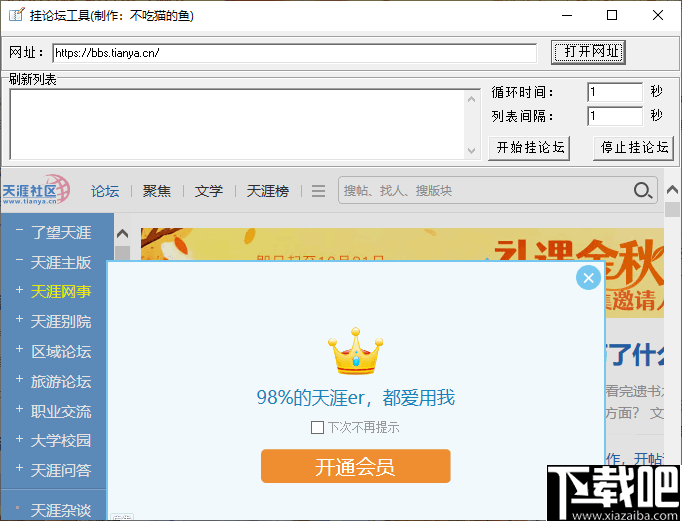Open the 大学校园 sidebar link

point(61,441)
